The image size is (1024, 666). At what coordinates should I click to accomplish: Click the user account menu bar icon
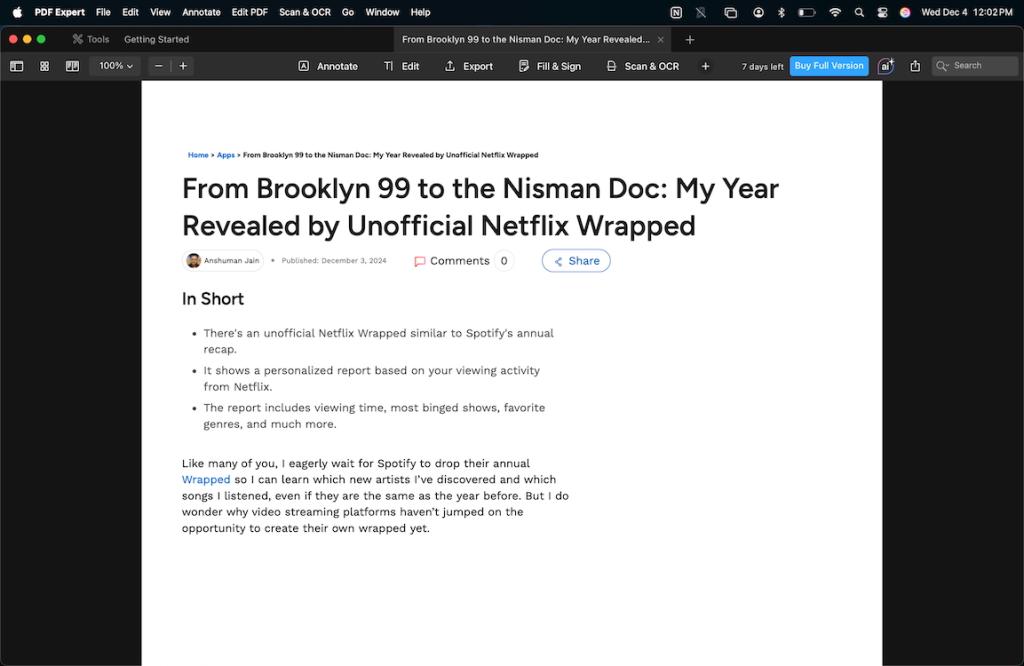click(x=758, y=12)
